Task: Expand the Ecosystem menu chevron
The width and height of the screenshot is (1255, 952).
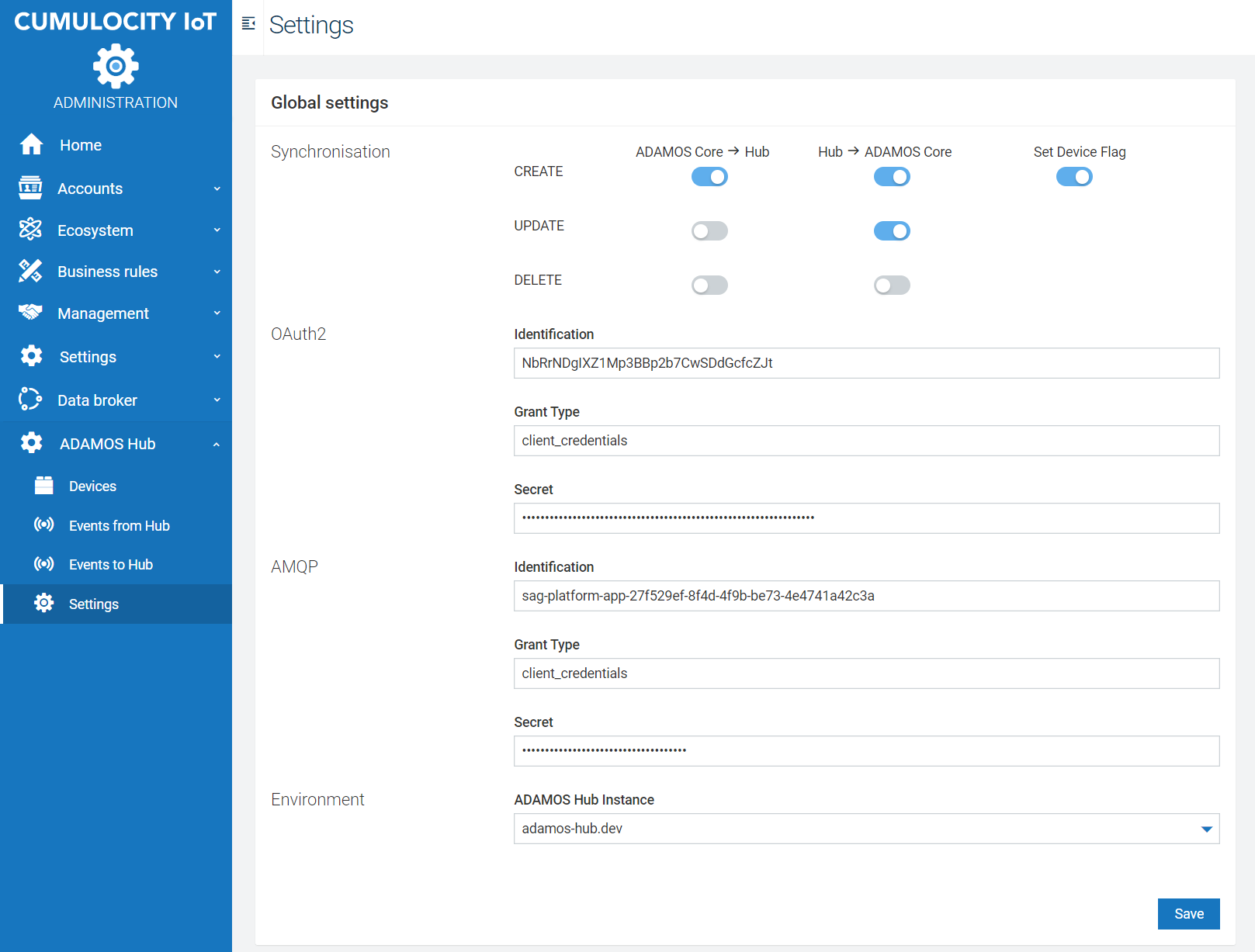Action: [x=217, y=230]
